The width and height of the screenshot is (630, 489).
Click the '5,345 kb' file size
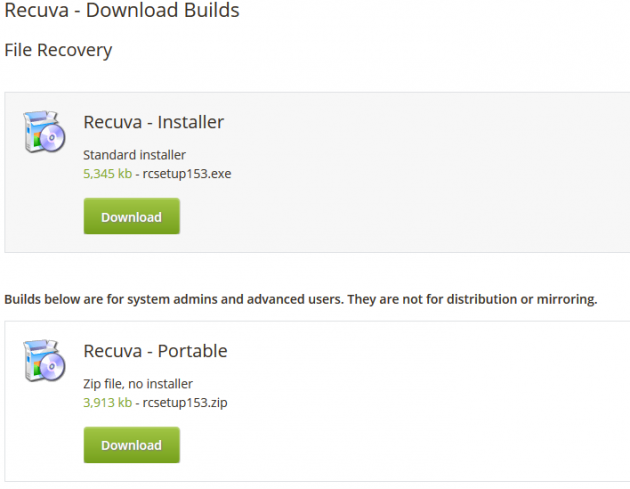point(107,174)
